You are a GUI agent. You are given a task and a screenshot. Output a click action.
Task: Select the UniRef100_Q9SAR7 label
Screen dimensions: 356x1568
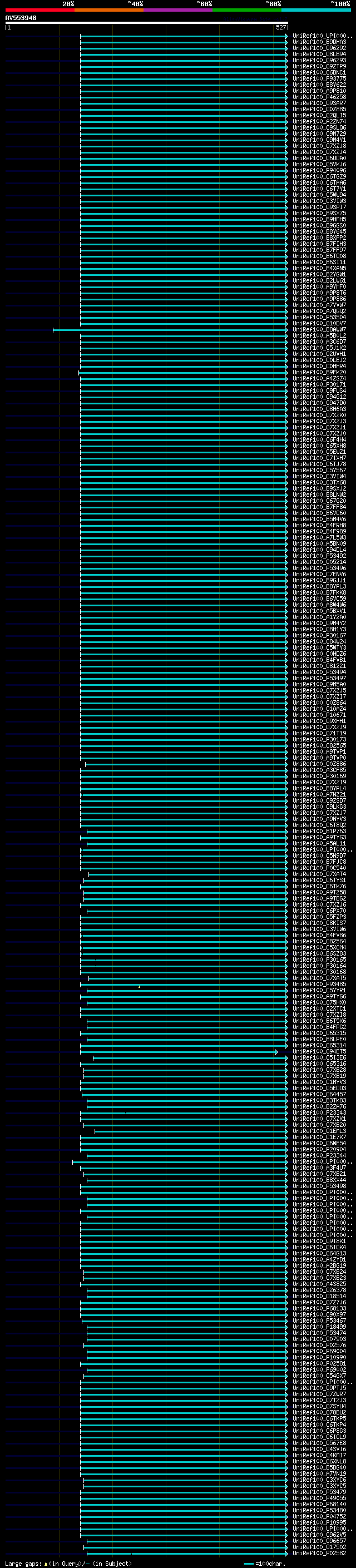tap(319, 103)
